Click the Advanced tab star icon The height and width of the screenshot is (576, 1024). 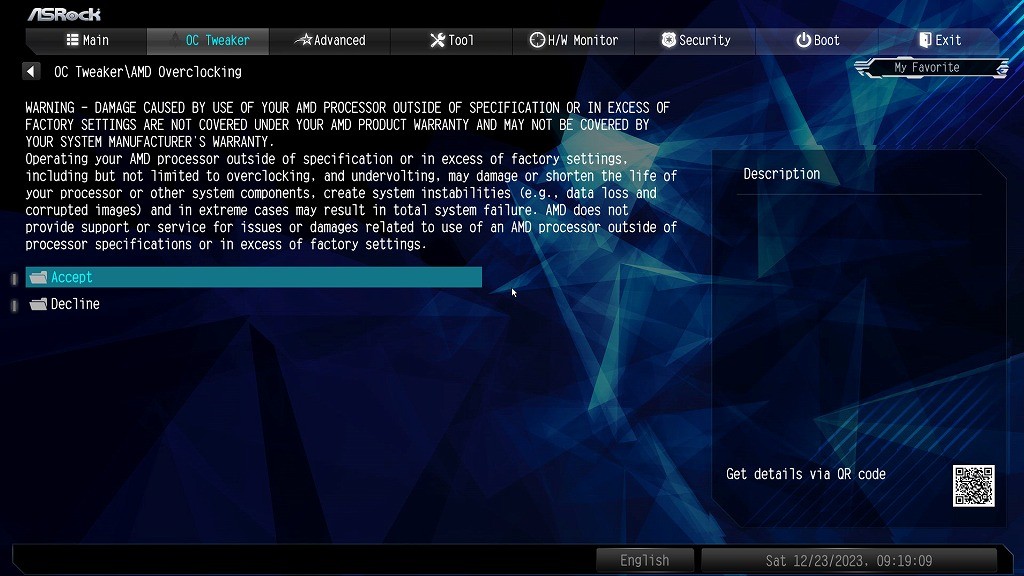304,40
